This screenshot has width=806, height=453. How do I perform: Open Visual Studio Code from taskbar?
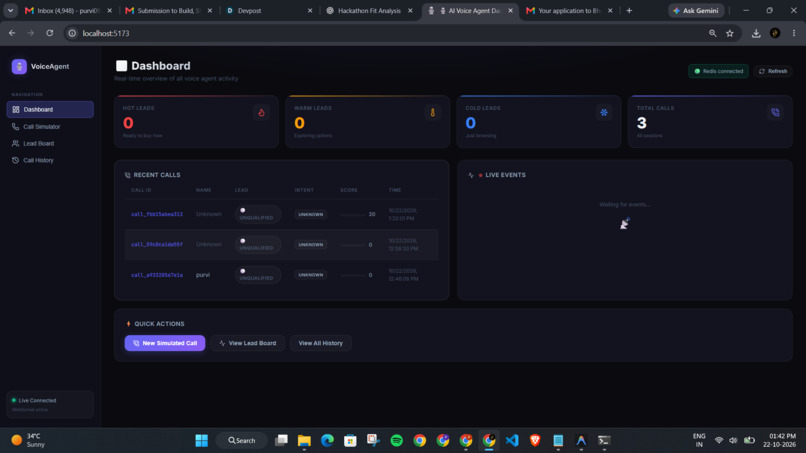[512, 440]
